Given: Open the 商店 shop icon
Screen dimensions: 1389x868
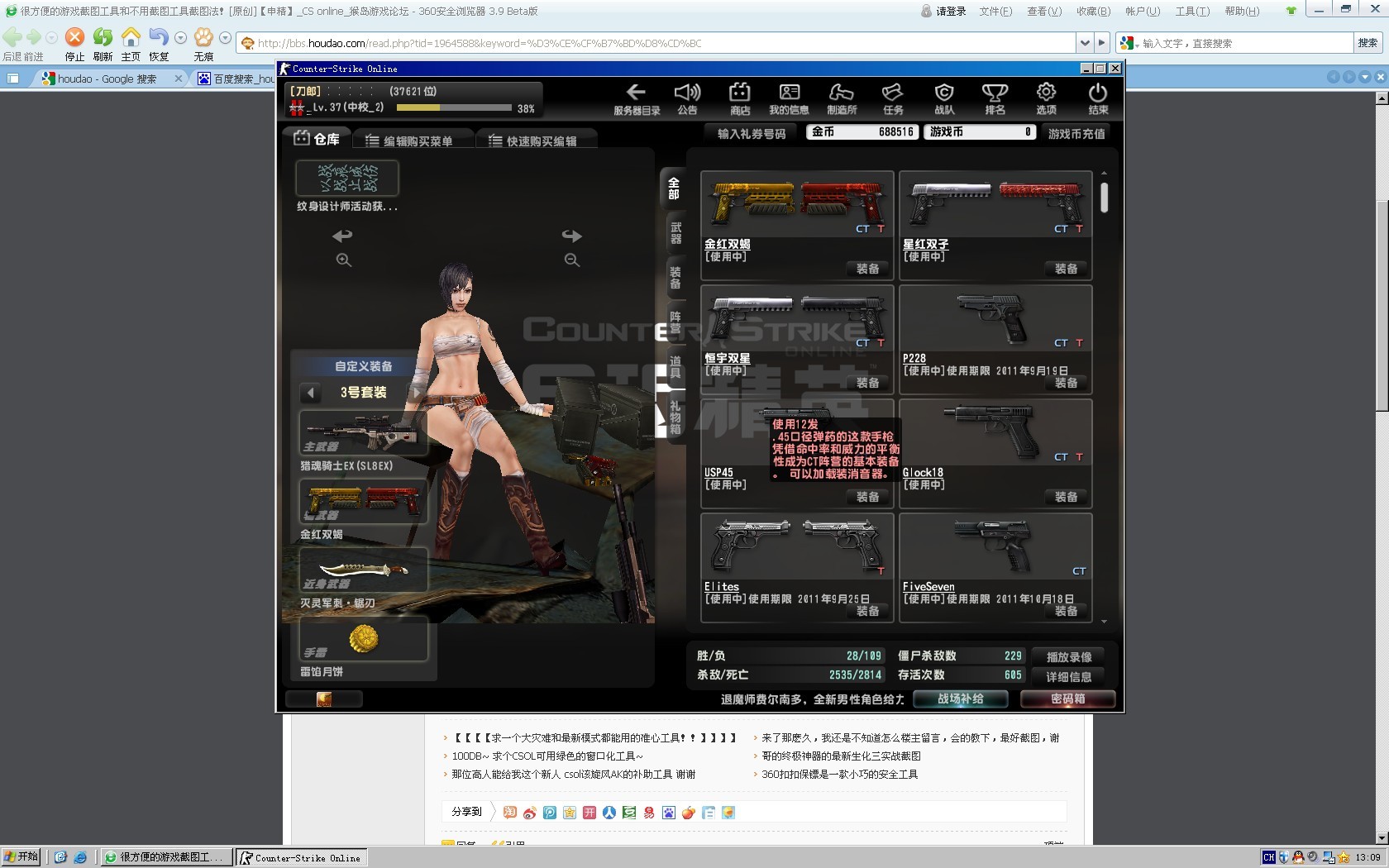Looking at the screenshot, I should (x=739, y=92).
